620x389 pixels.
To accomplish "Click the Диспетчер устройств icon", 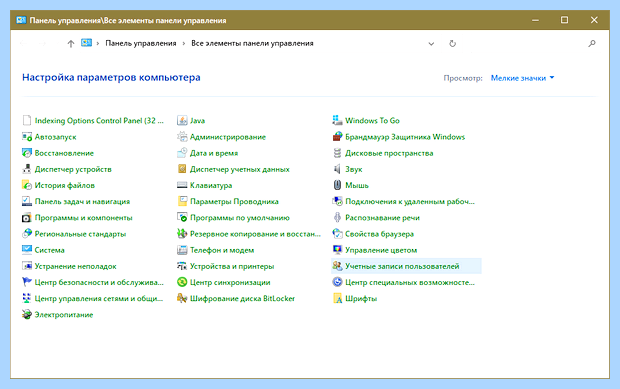I will 26,169.
